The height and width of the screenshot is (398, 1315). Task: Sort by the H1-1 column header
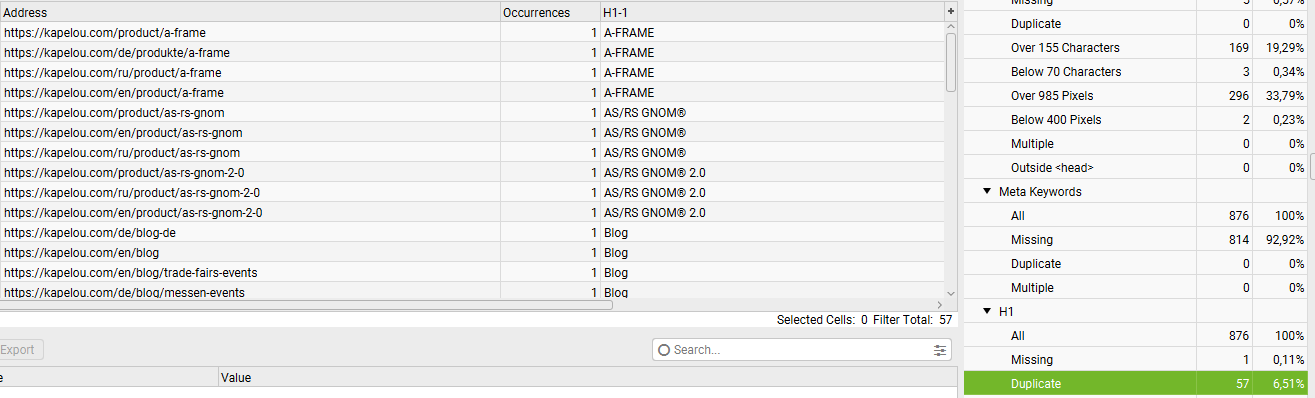(x=771, y=12)
